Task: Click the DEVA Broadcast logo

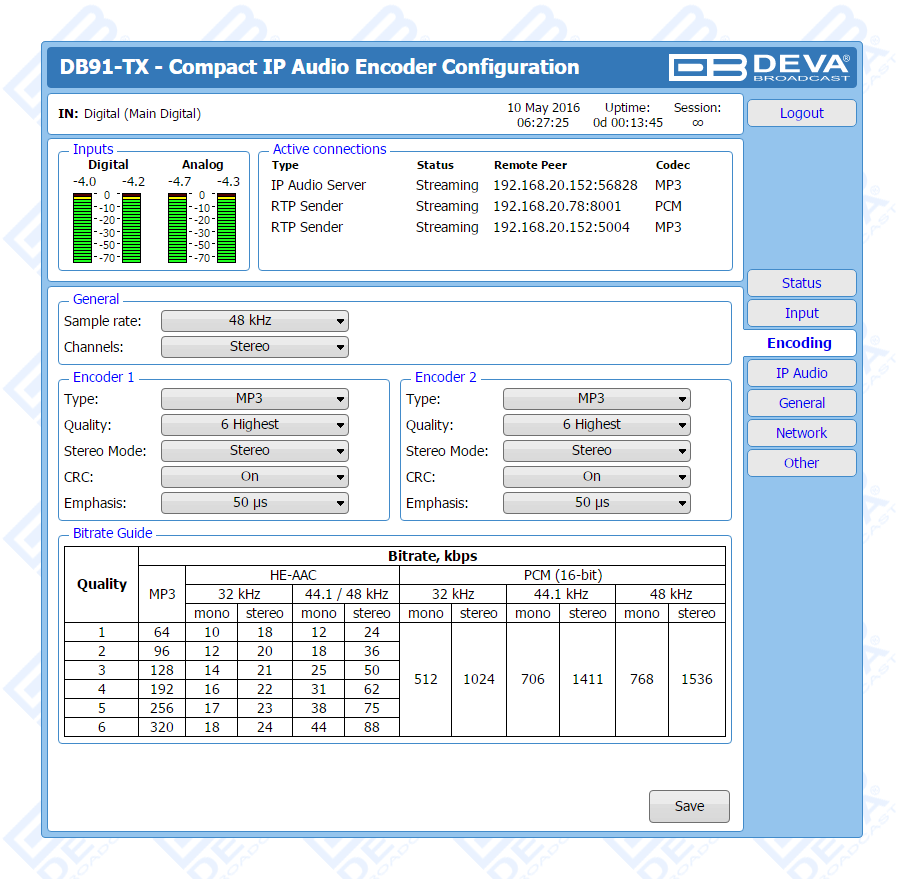Action: tap(760, 67)
